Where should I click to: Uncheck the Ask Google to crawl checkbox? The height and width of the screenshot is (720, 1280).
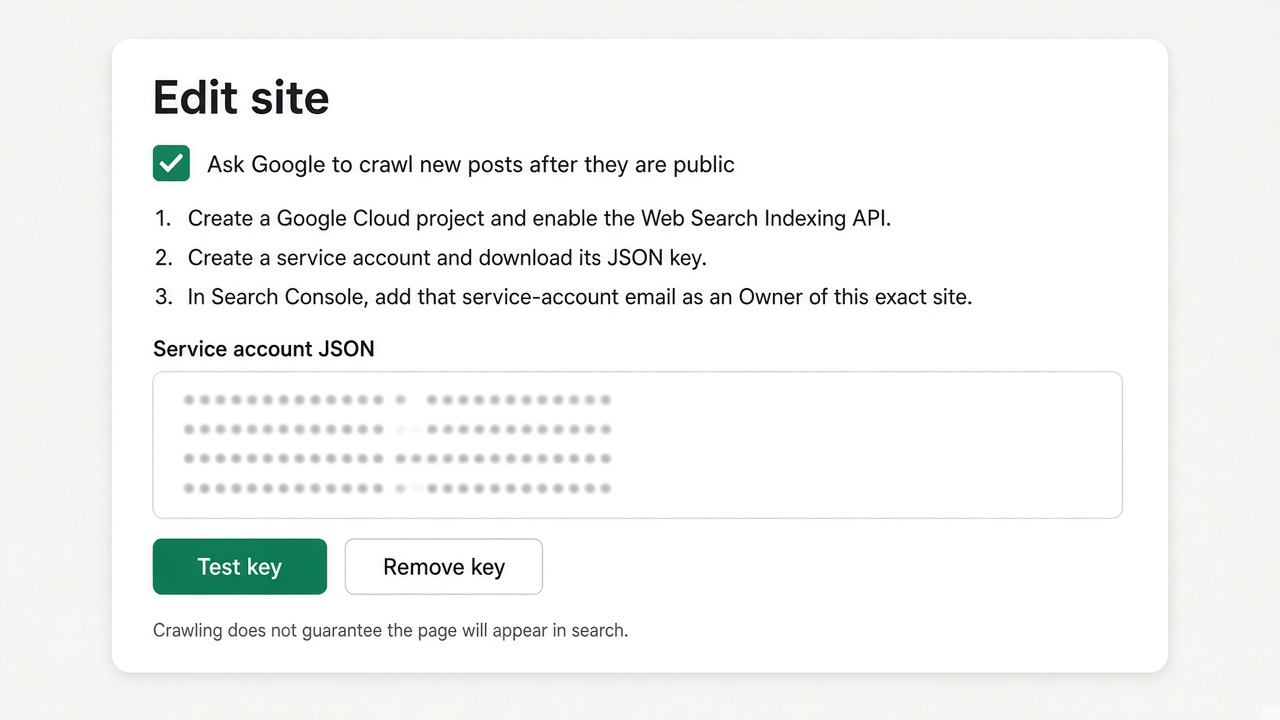point(171,163)
